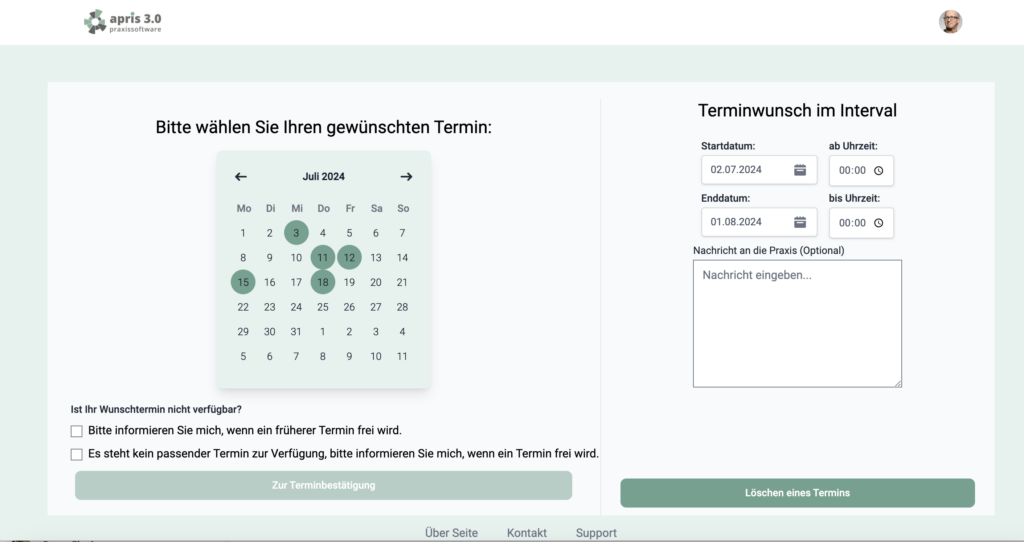Click the bis Uhrzeit time field
This screenshot has height=542, width=1024.
point(861,223)
